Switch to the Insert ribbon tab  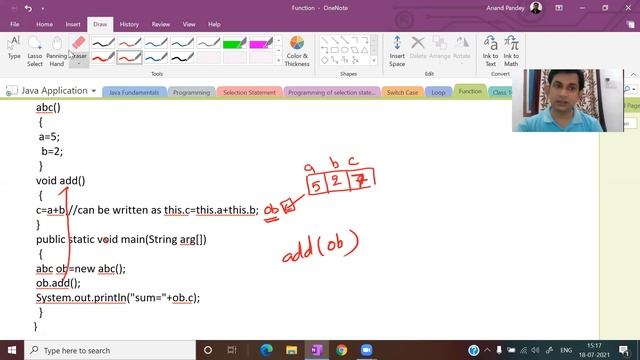(73, 24)
